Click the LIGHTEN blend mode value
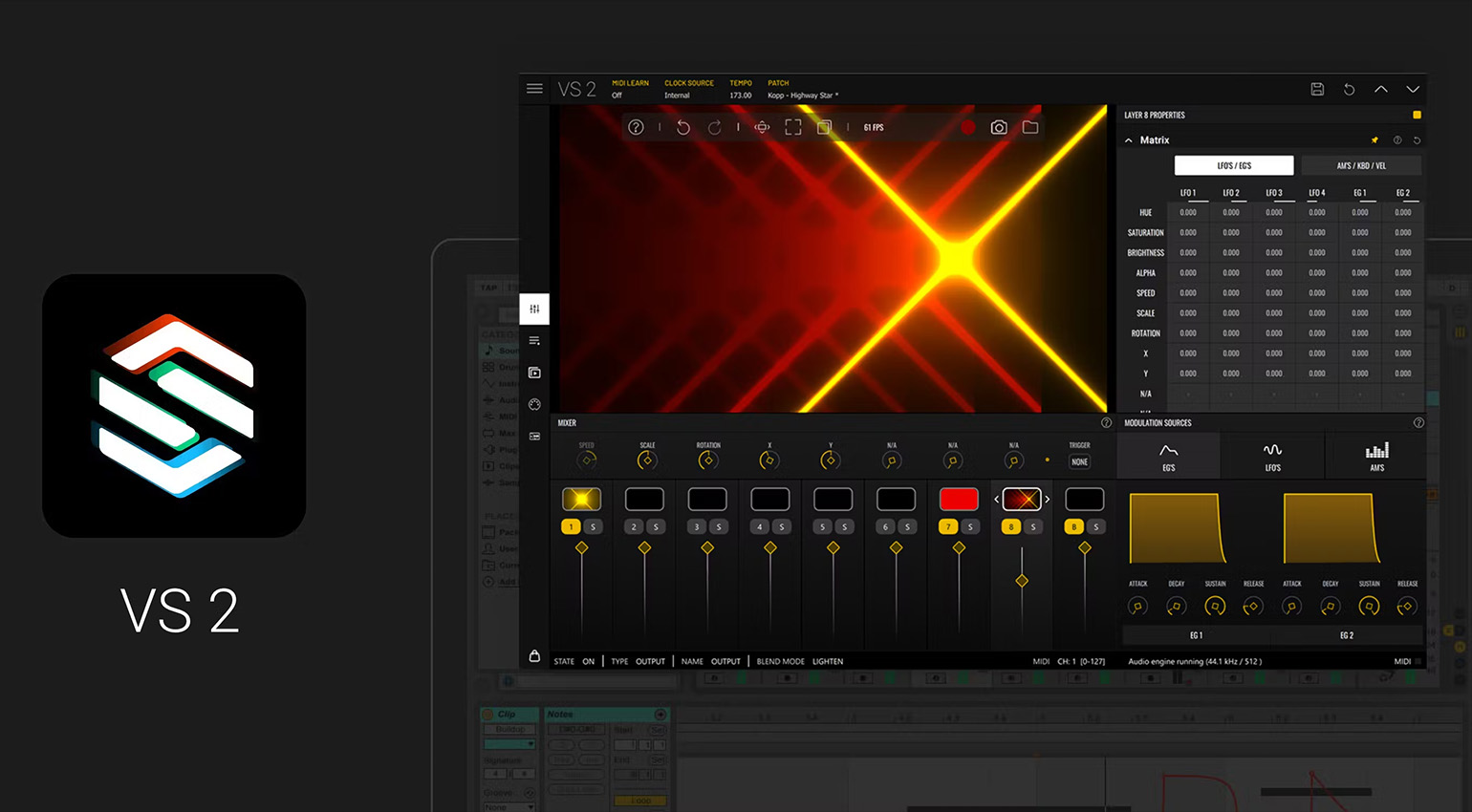The height and width of the screenshot is (812, 1472). (x=828, y=661)
